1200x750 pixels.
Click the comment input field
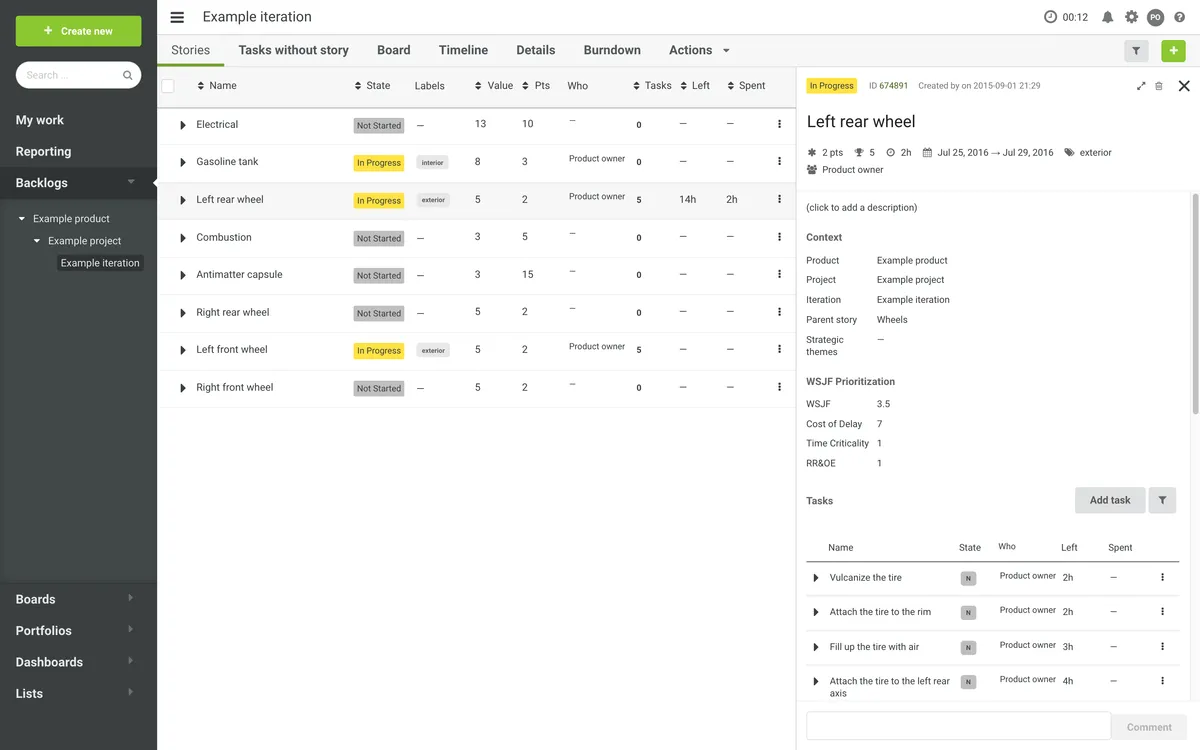point(958,726)
